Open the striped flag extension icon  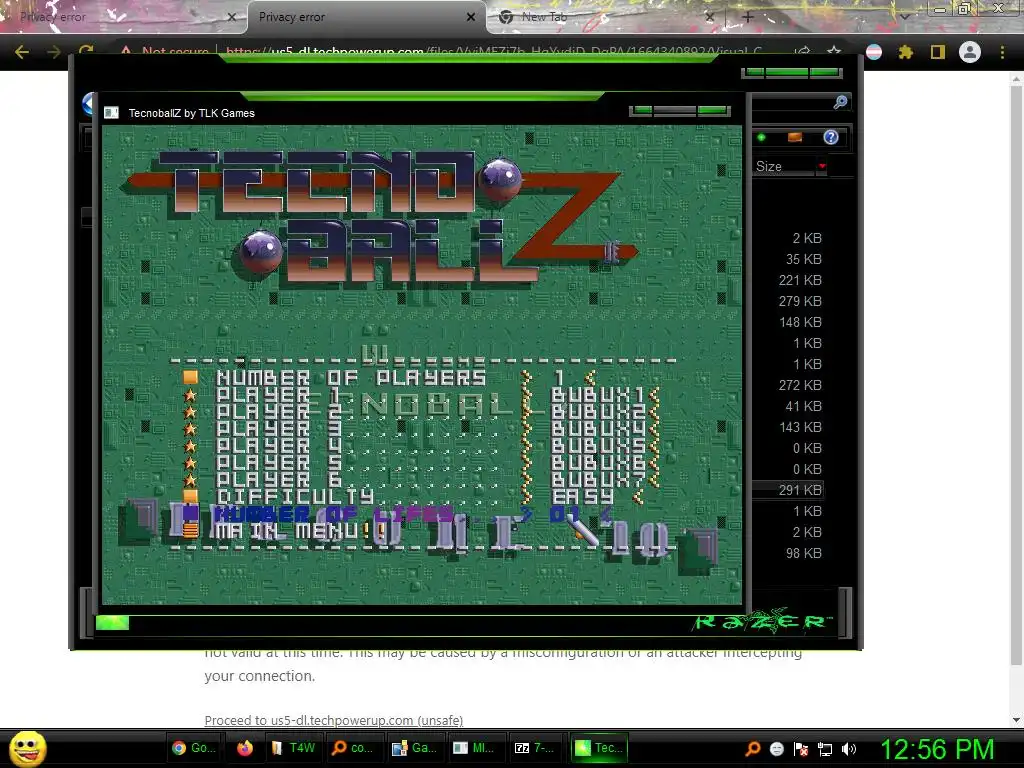point(874,52)
